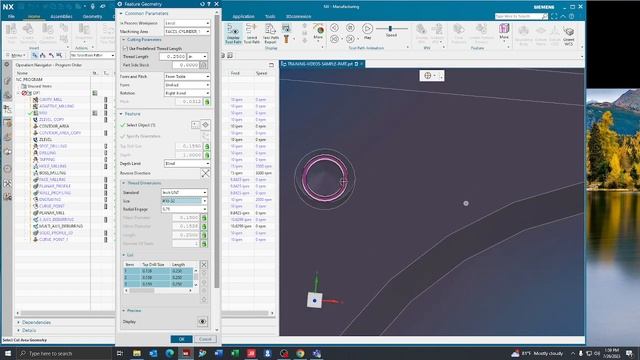Select MULTI_AXIS_DEBURRING operation

(61, 226)
